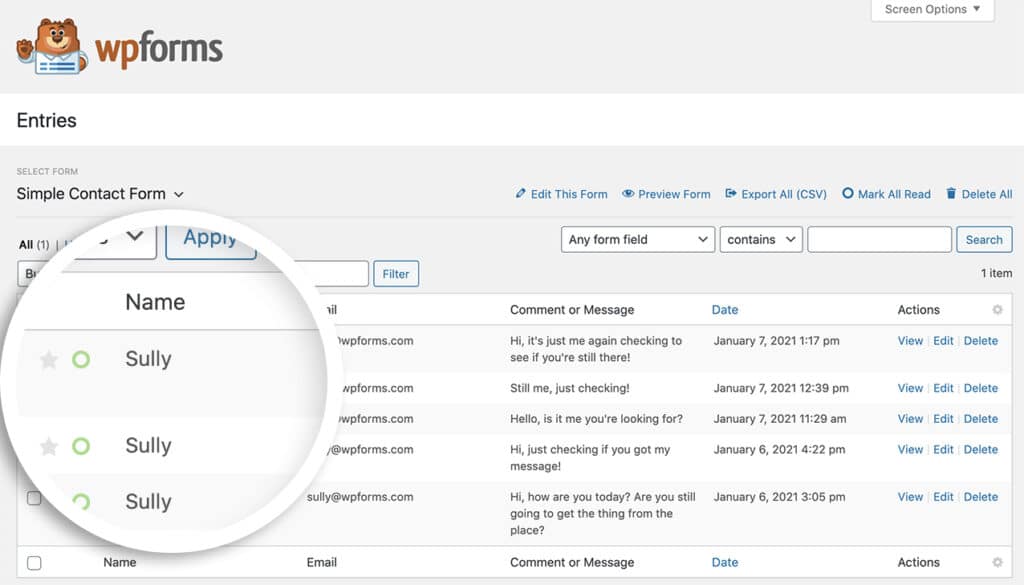This screenshot has height=585, width=1024.
Task: Click the WPForms bear mascot logo
Action: [x=52, y=47]
